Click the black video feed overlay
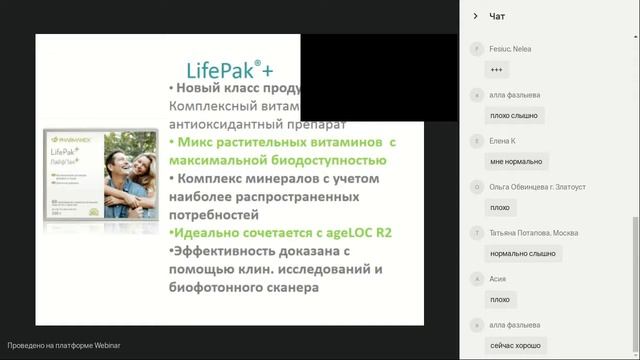 tap(379, 78)
